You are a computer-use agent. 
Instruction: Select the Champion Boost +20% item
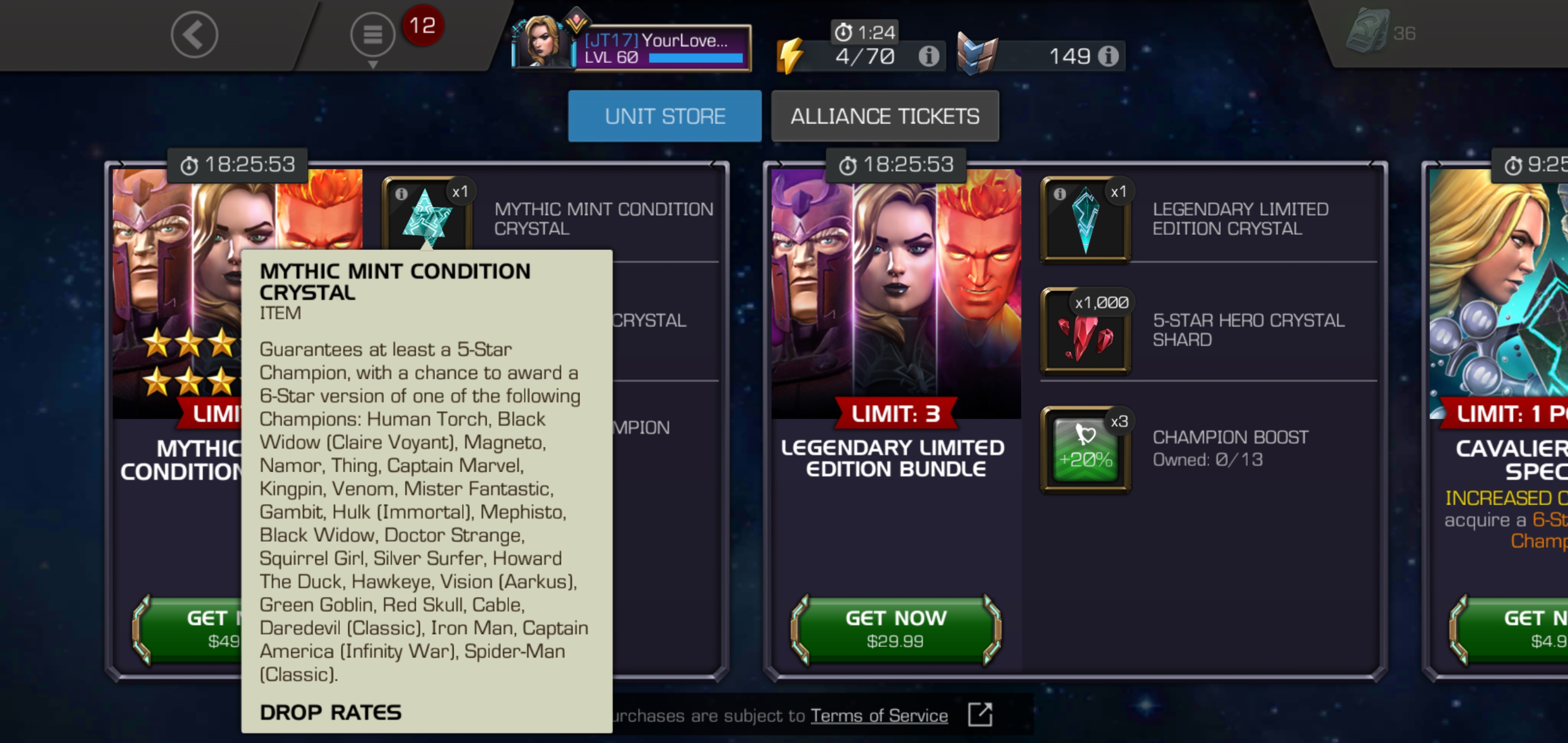[x=1086, y=449]
